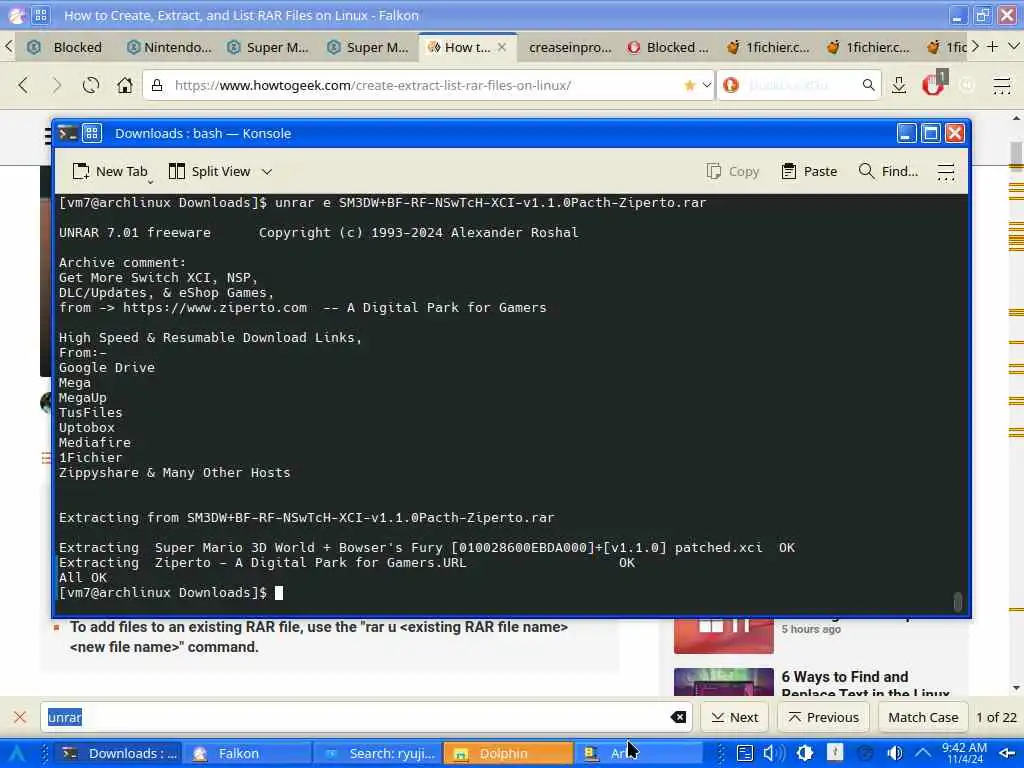
Task: Open the Konsole window menu terminal icon
Action: (x=68, y=133)
